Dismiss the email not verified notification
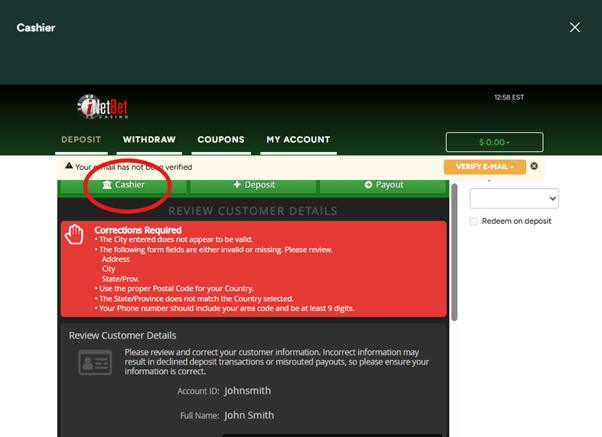 [534, 166]
